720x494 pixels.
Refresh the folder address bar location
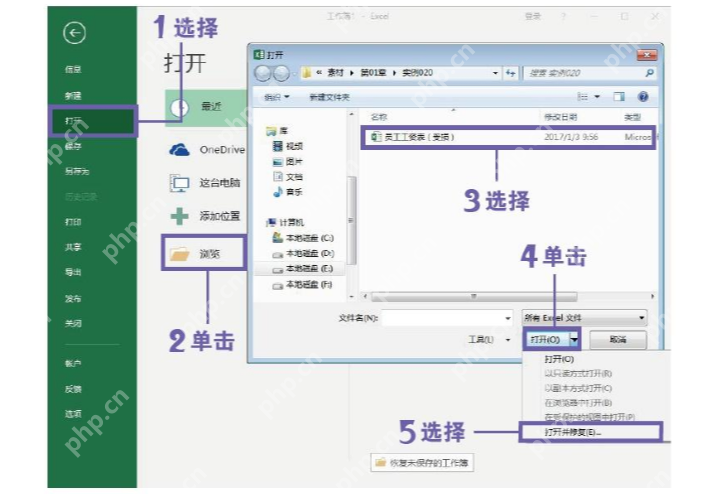510,73
